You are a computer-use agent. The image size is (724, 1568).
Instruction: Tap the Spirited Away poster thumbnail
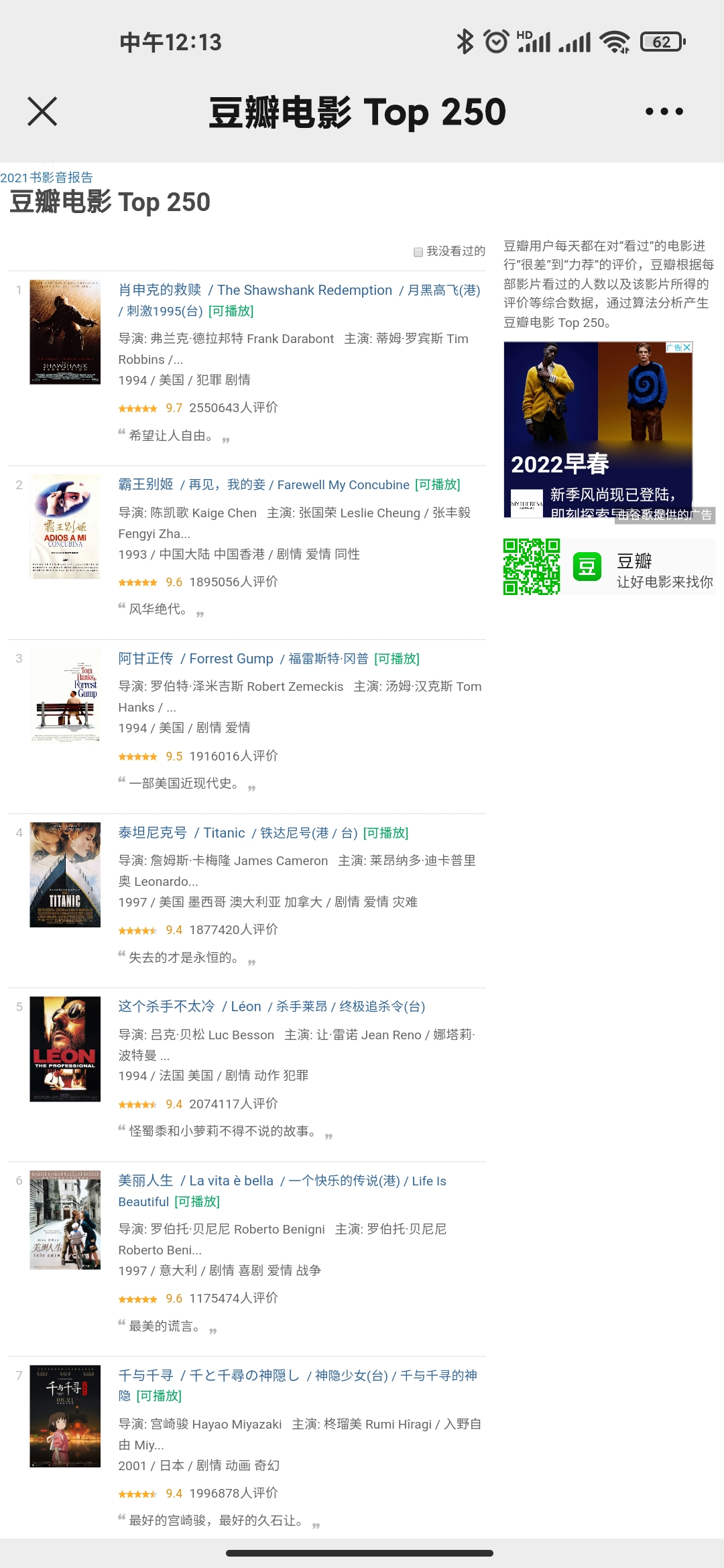[x=65, y=1416]
